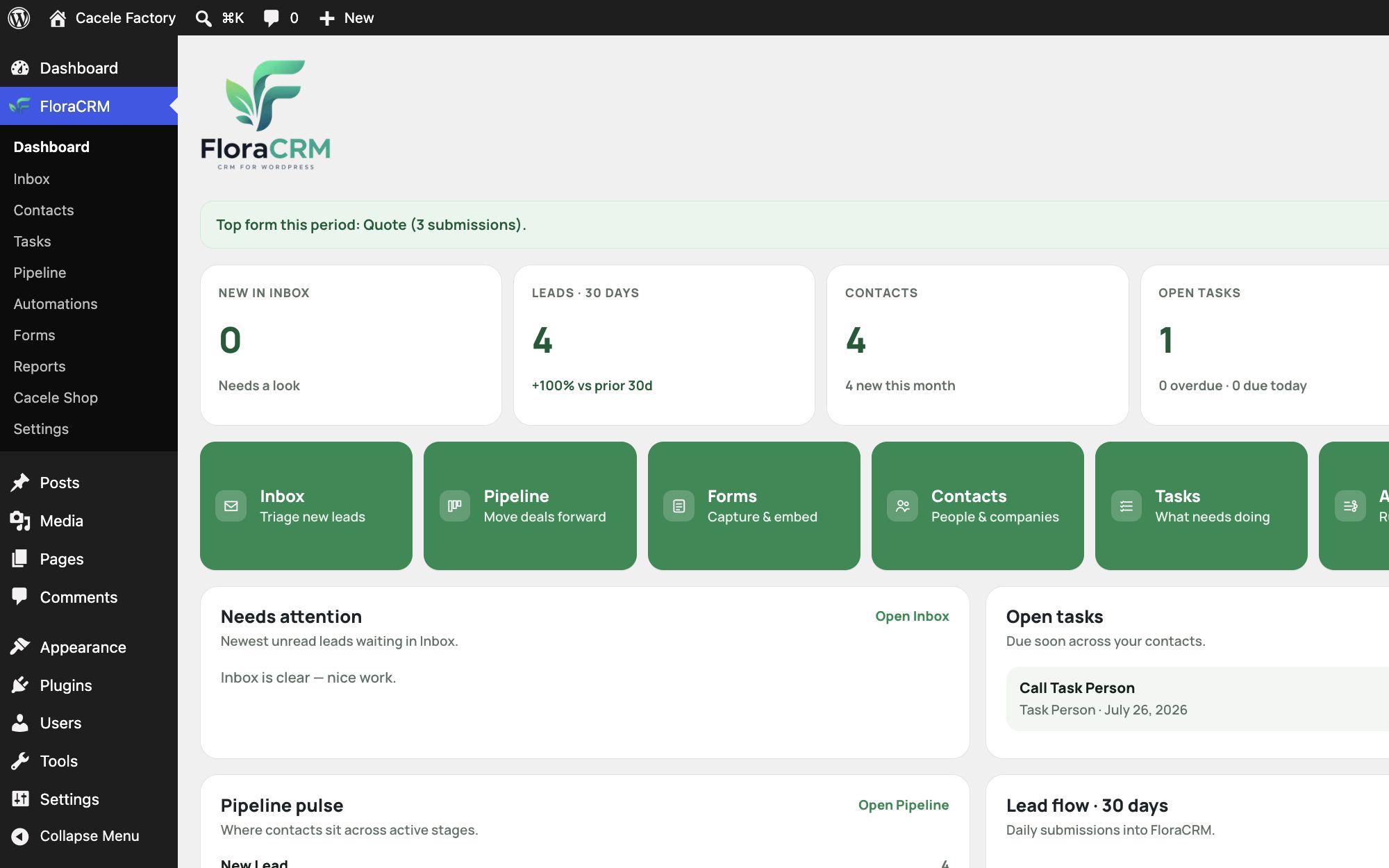
Task: Click the Comments speech bubble sidebar icon
Action: pos(20,596)
